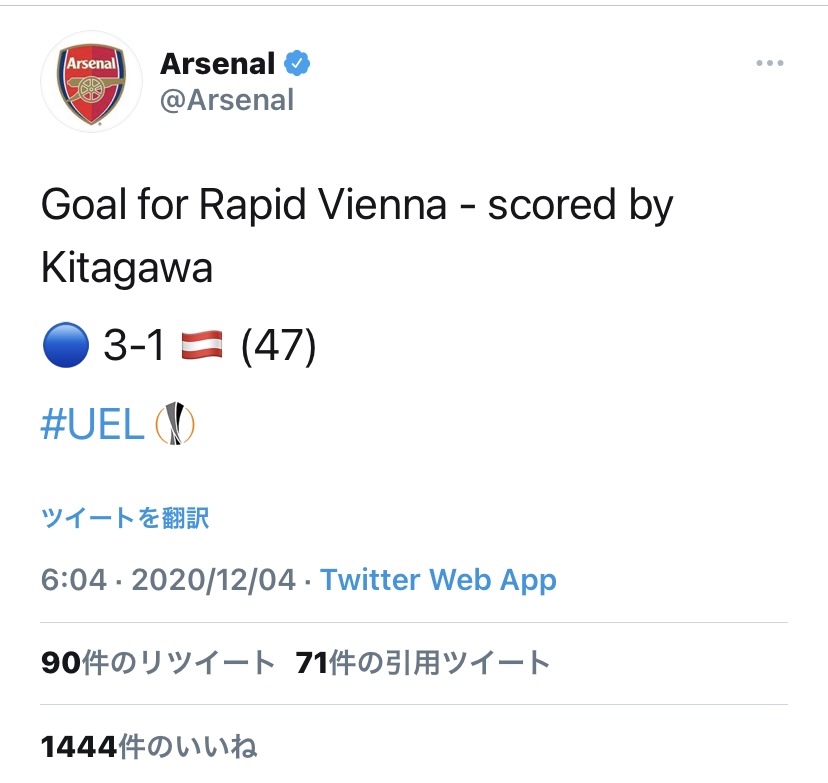Screen dimensions: 828x783
Task: Click the 3-1 score text
Action: click(133, 347)
